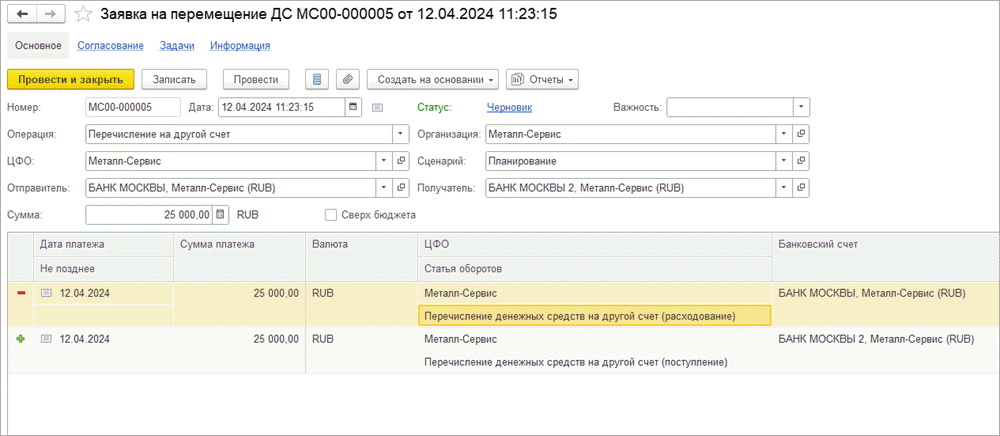Enable the Сверх бюджета checkbox
1000x436 pixels.
[x=331, y=214]
